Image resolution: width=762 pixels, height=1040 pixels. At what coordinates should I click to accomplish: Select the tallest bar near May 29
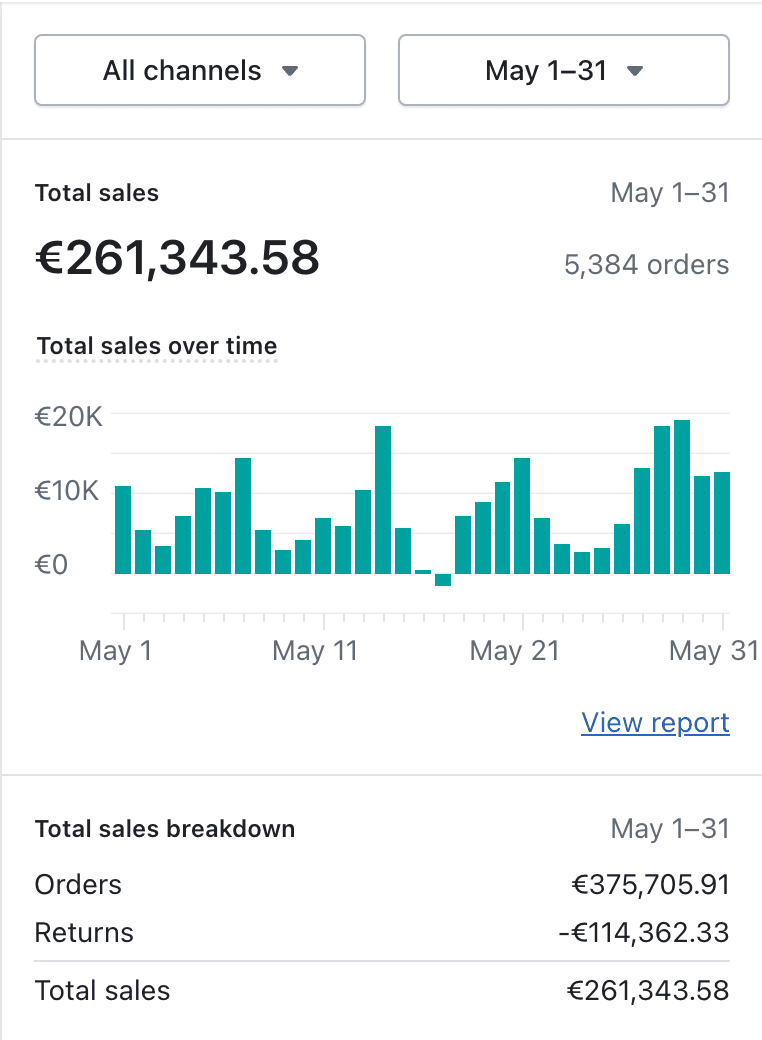(x=682, y=497)
